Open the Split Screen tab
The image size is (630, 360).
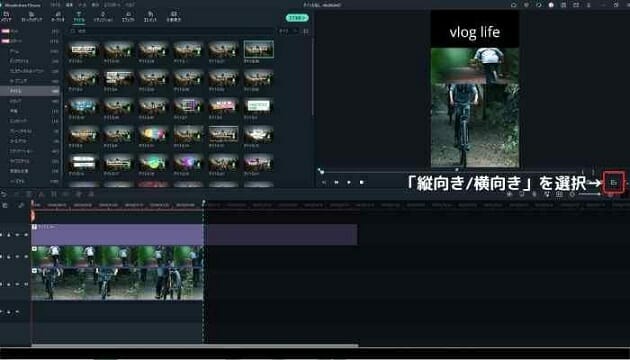tap(174, 16)
